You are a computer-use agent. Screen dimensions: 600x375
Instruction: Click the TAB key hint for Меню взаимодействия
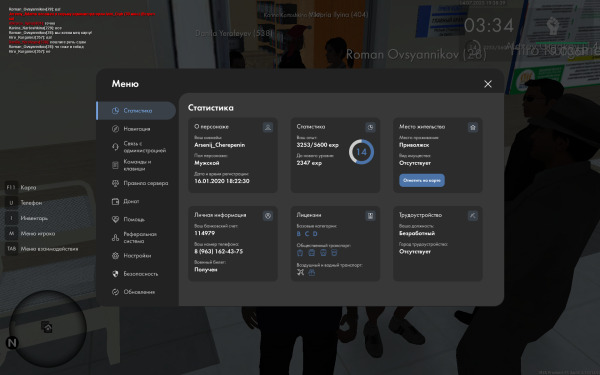coord(11,248)
